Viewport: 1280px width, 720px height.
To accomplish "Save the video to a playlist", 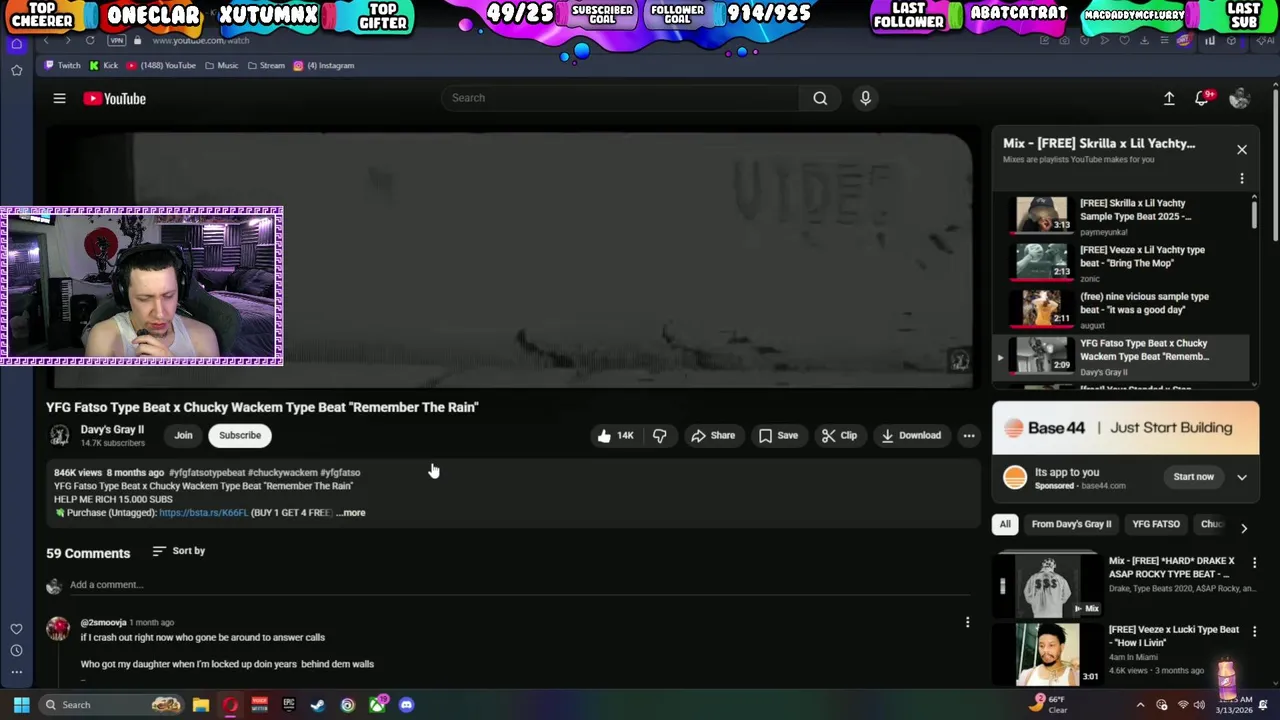I will click(x=778, y=435).
